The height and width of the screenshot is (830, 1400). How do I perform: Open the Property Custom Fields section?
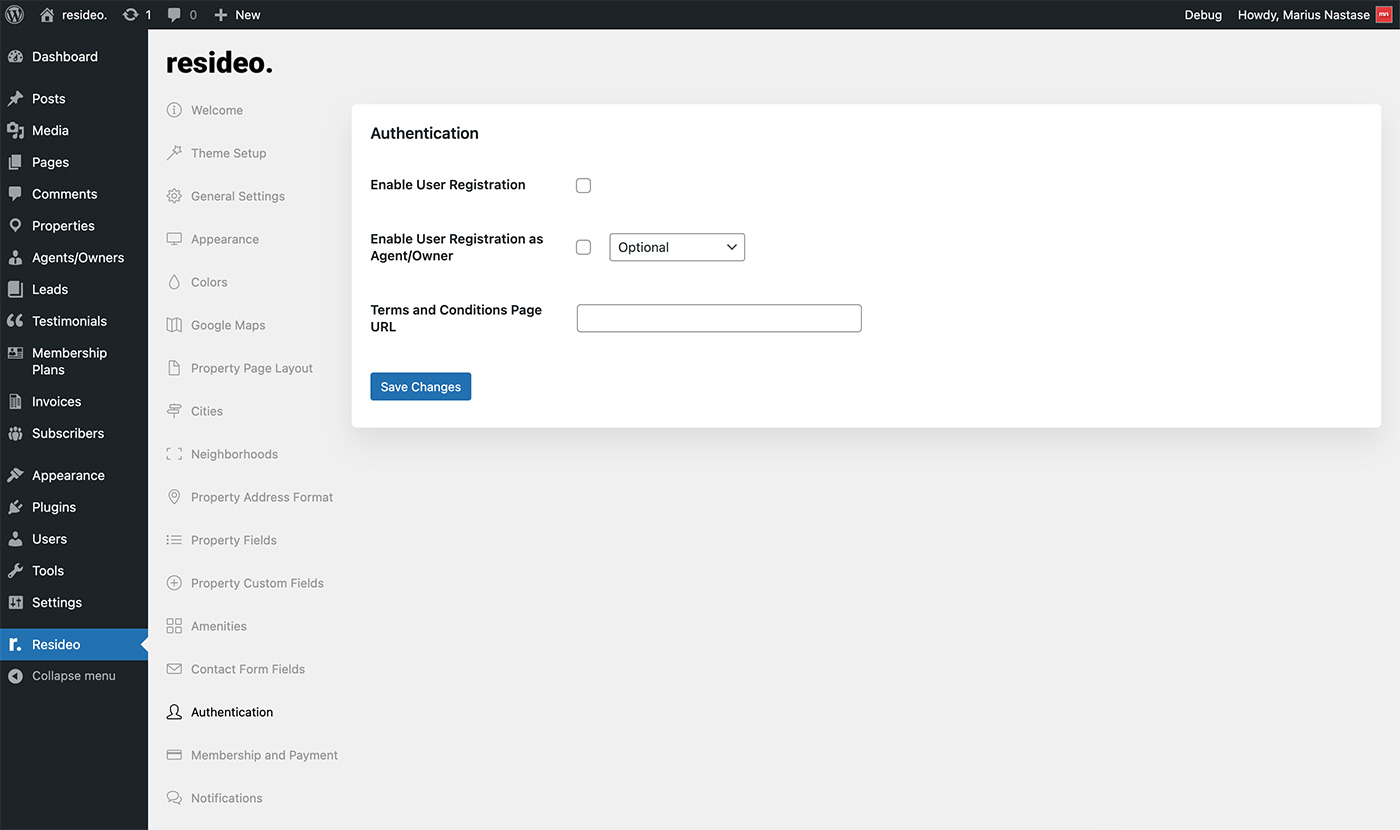click(257, 583)
